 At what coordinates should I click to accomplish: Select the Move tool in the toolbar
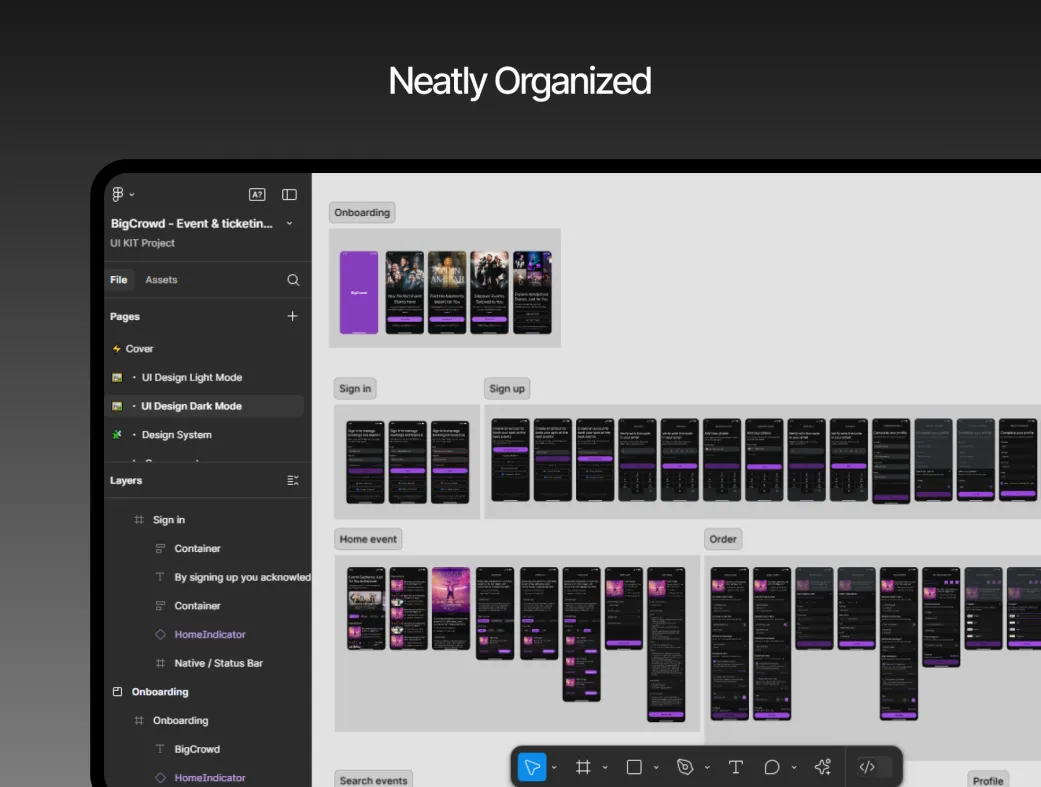point(532,767)
